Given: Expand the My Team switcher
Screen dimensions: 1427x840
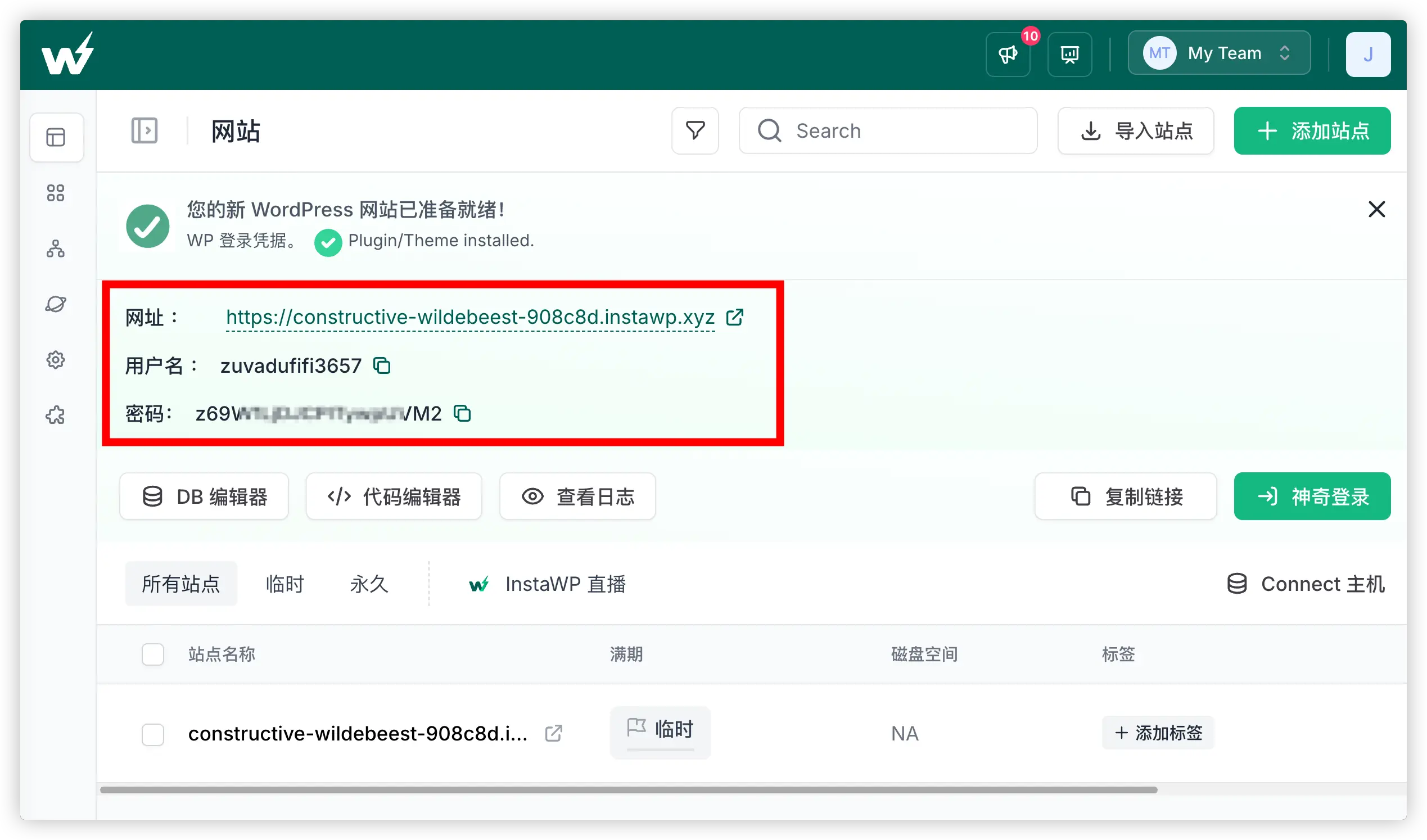Looking at the screenshot, I should click(1218, 53).
